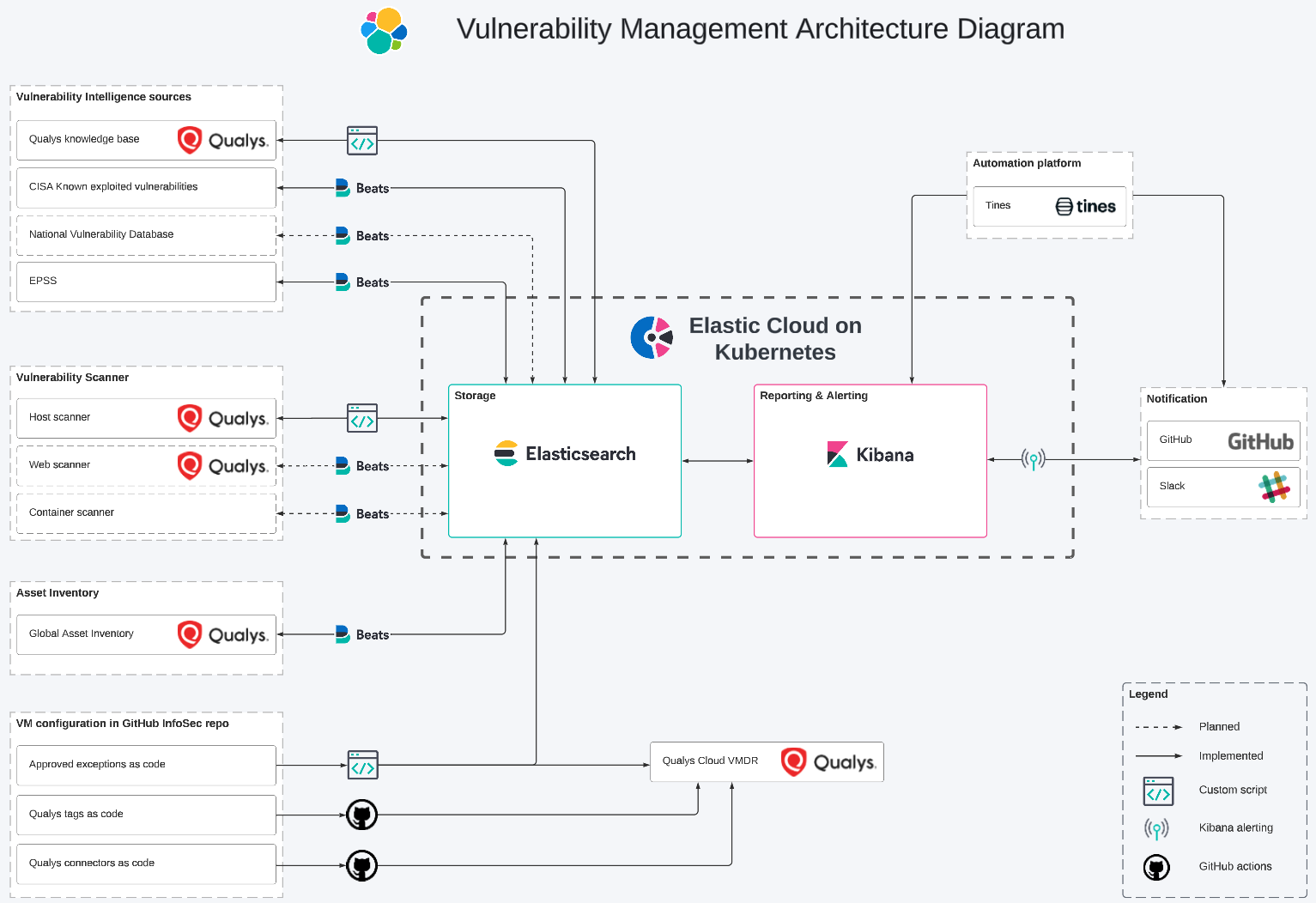Click the 'Asset Inventory' heading
The width and height of the screenshot is (1316, 903).
pyautogui.click(x=58, y=593)
